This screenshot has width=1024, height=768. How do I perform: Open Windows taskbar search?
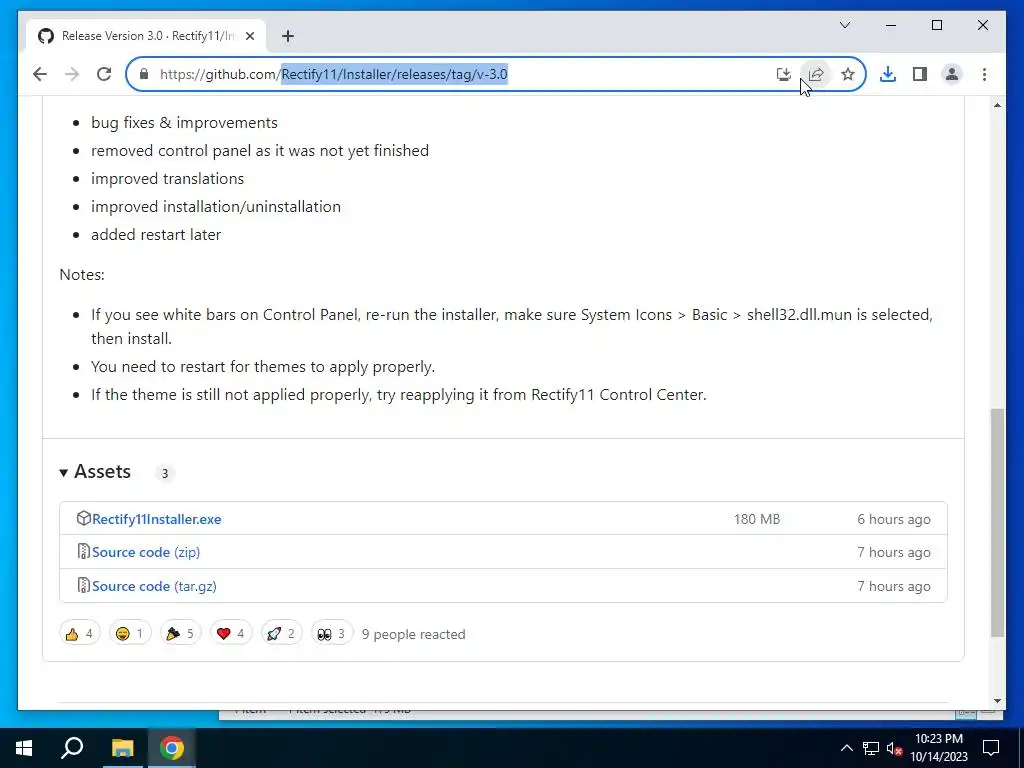(72, 748)
